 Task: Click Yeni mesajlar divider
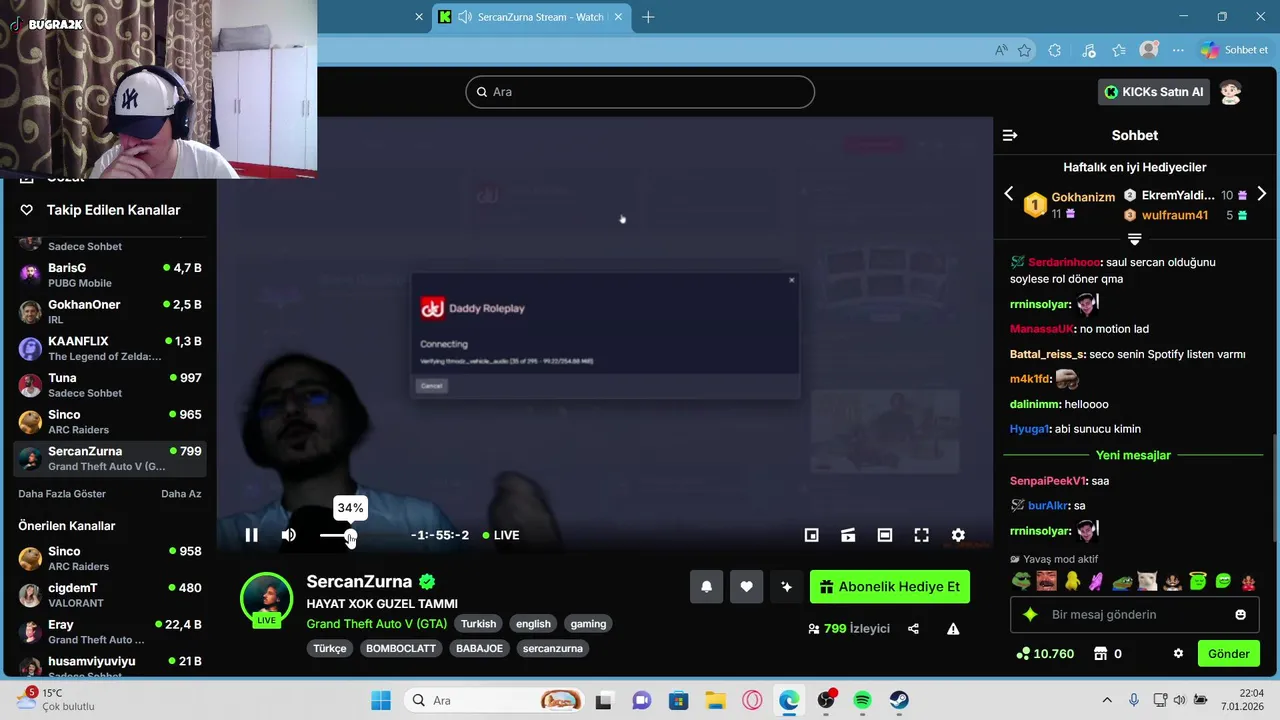point(1133,455)
